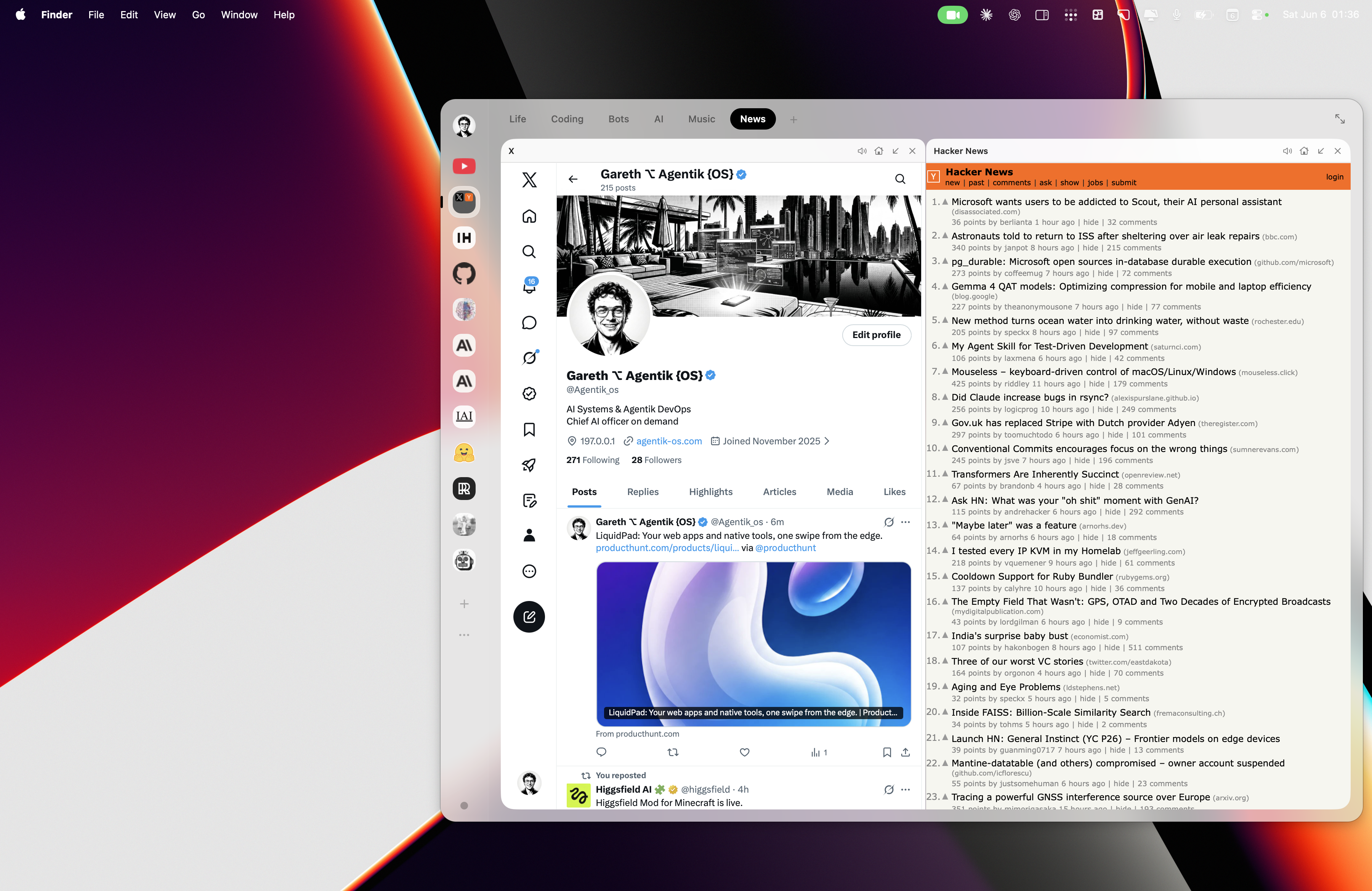Open the robot face sidebar app

464,560
